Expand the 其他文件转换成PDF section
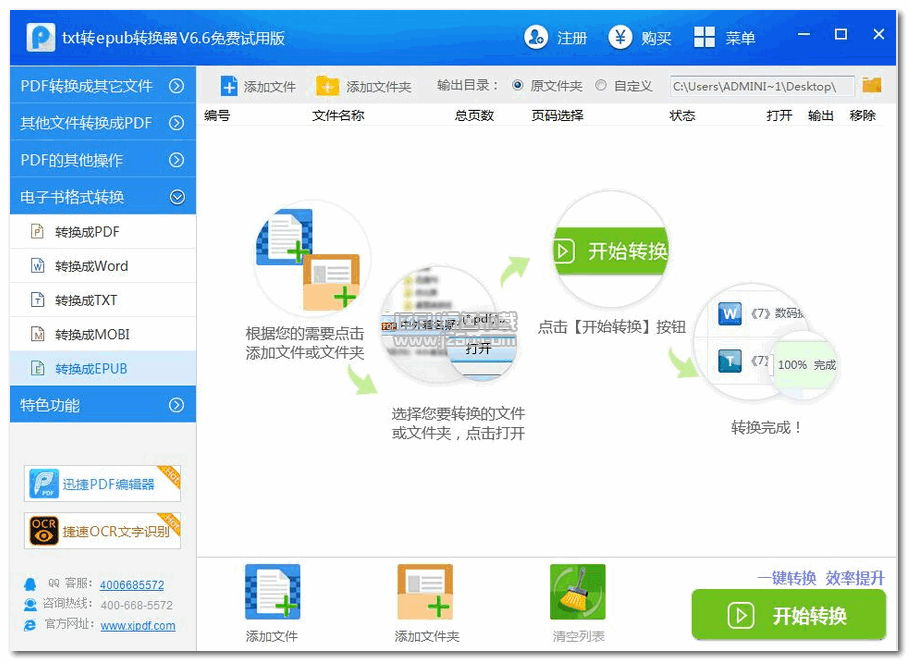Image resolution: width=909 pixels, height=662 pixels. tap(103, 123)
